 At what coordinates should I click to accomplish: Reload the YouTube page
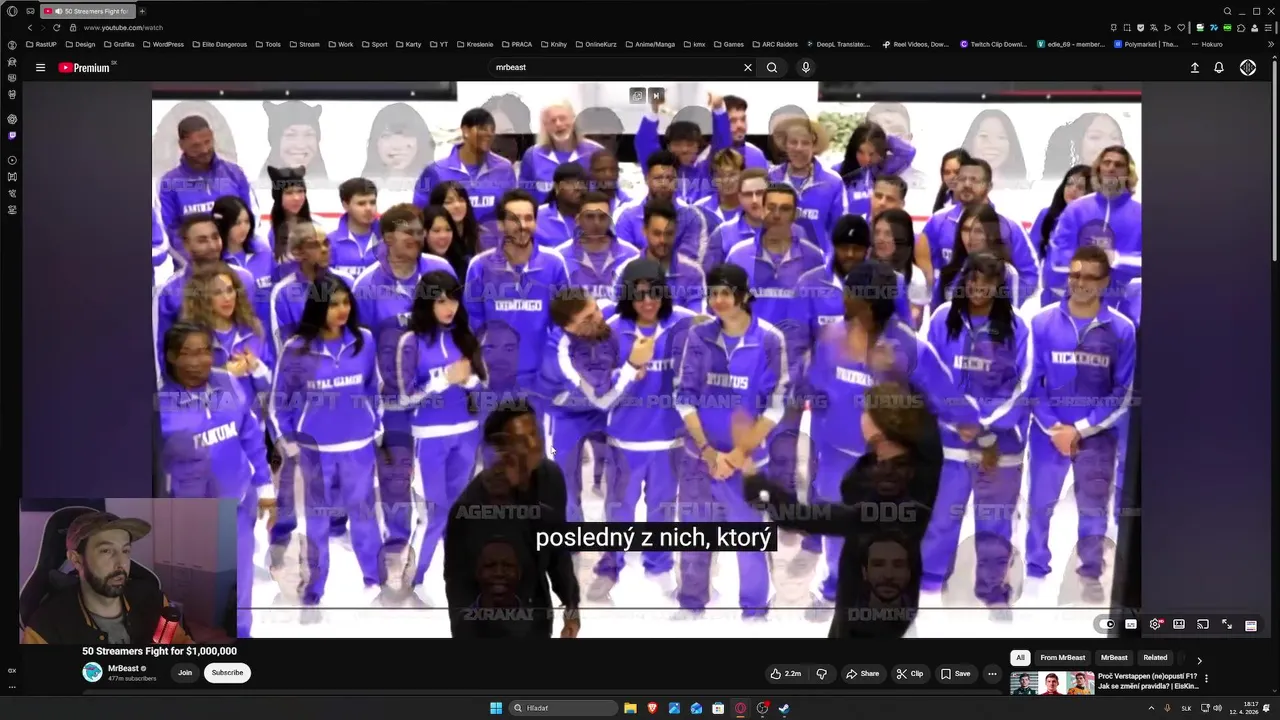point(56,28)
